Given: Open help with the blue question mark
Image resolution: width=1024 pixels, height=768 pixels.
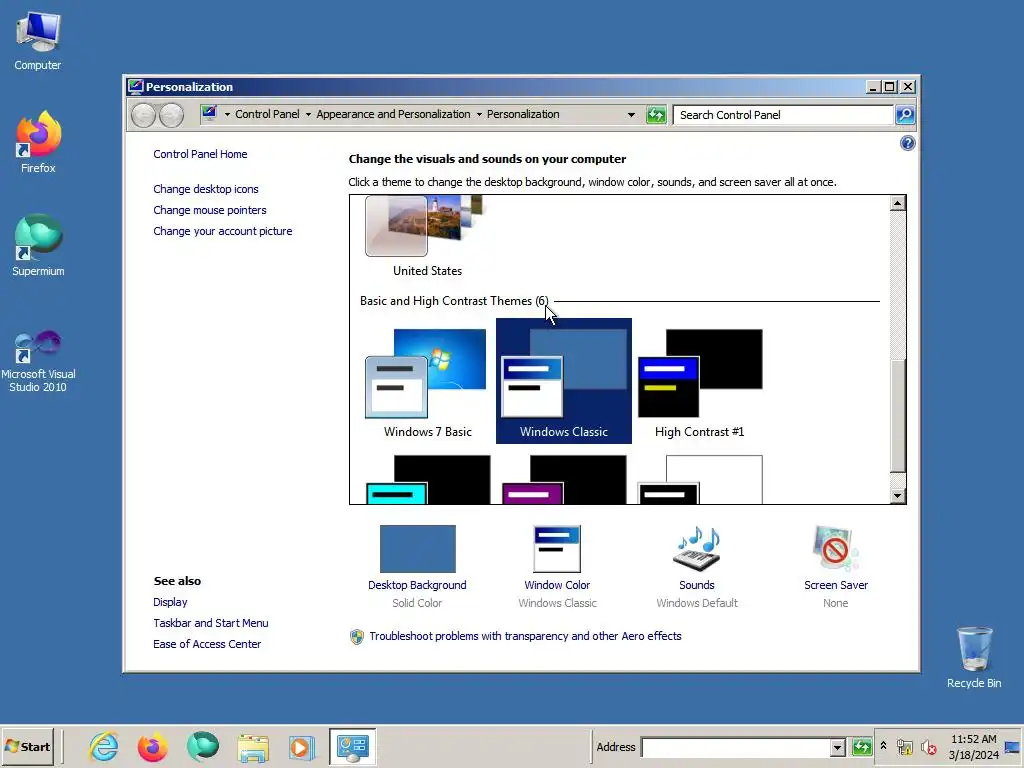Looking at the screenshot, I should tap(907, 143).
